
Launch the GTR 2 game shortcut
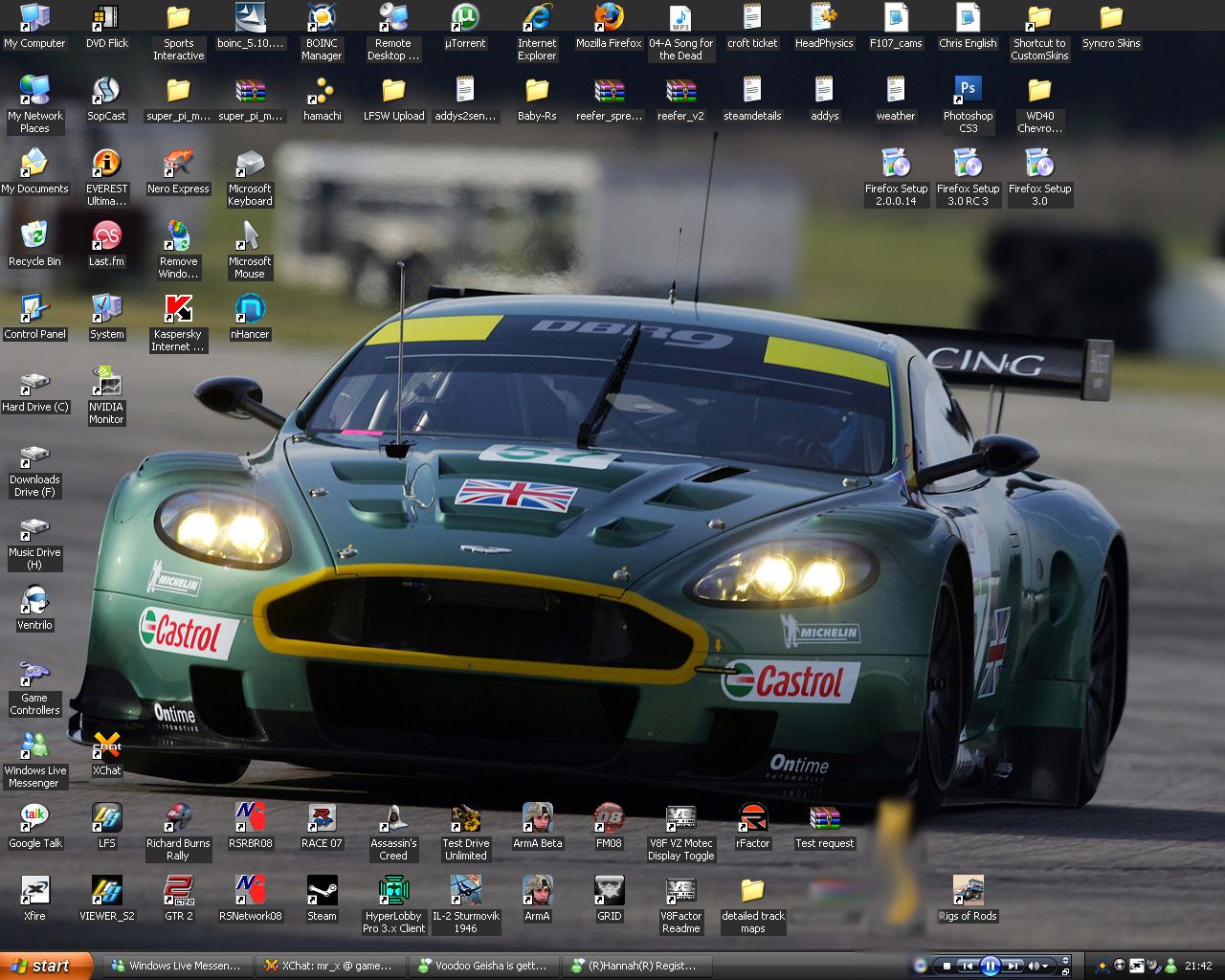point(178,892)
